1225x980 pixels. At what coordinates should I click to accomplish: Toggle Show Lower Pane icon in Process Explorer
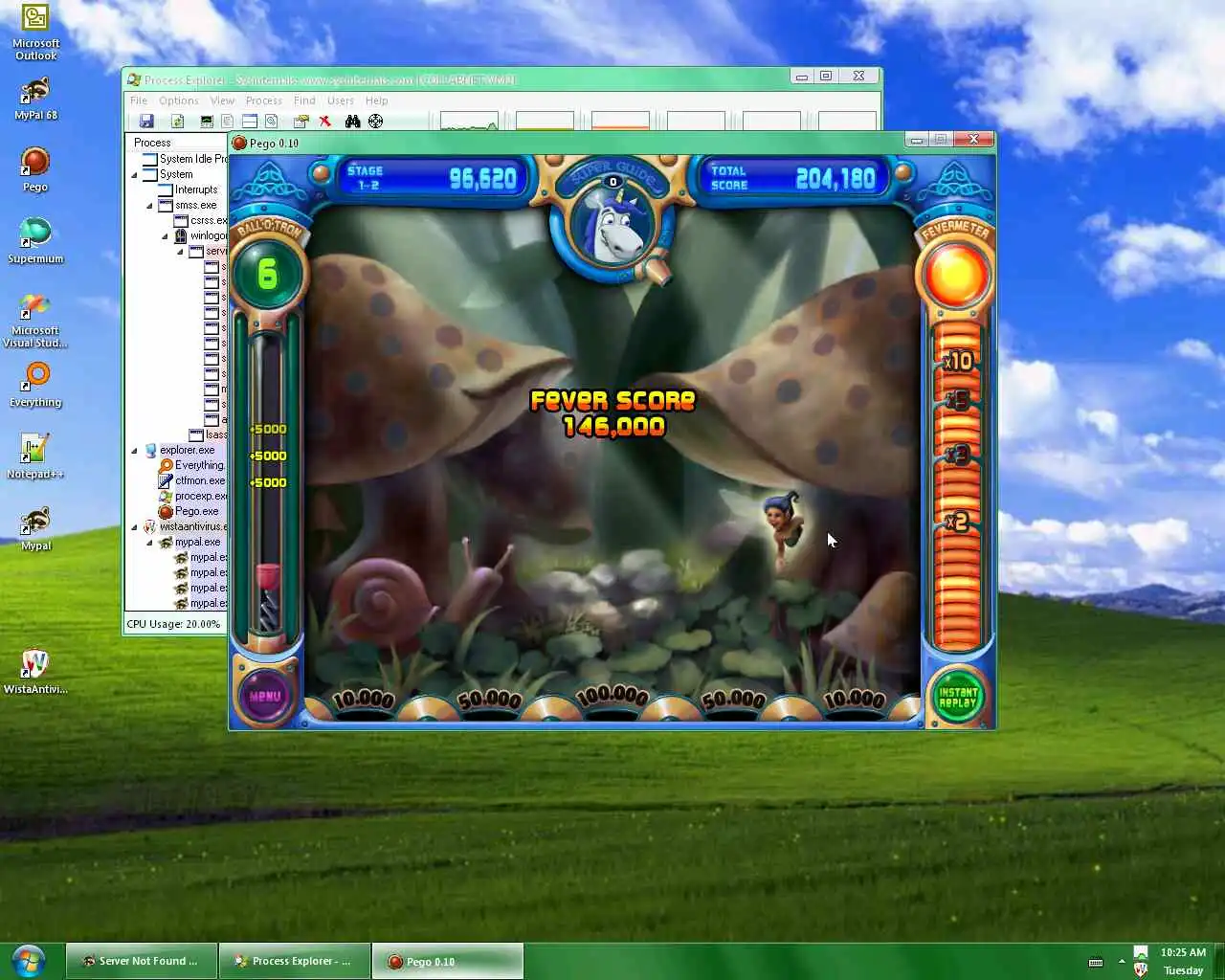point(249,122)
